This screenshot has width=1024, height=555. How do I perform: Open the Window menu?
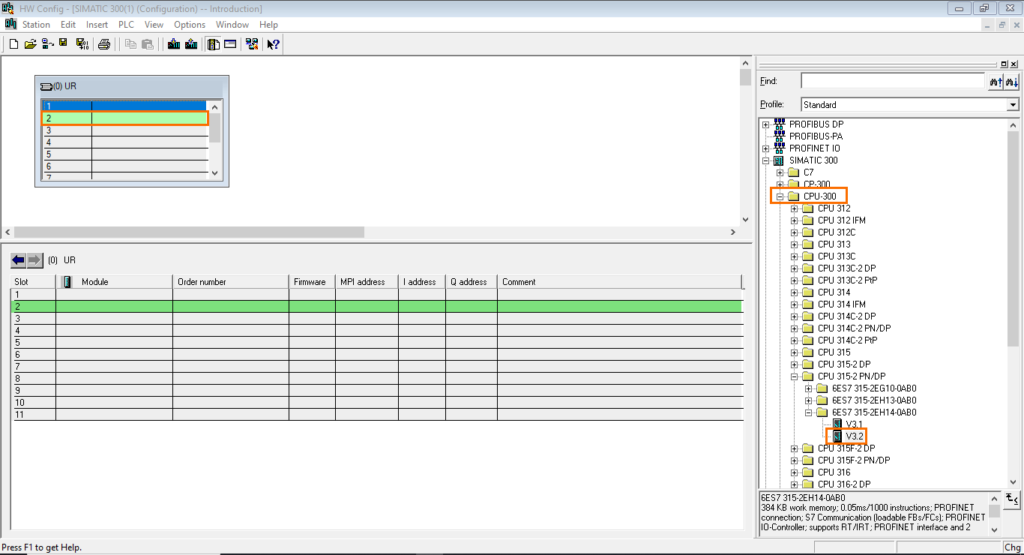(232, 25)
